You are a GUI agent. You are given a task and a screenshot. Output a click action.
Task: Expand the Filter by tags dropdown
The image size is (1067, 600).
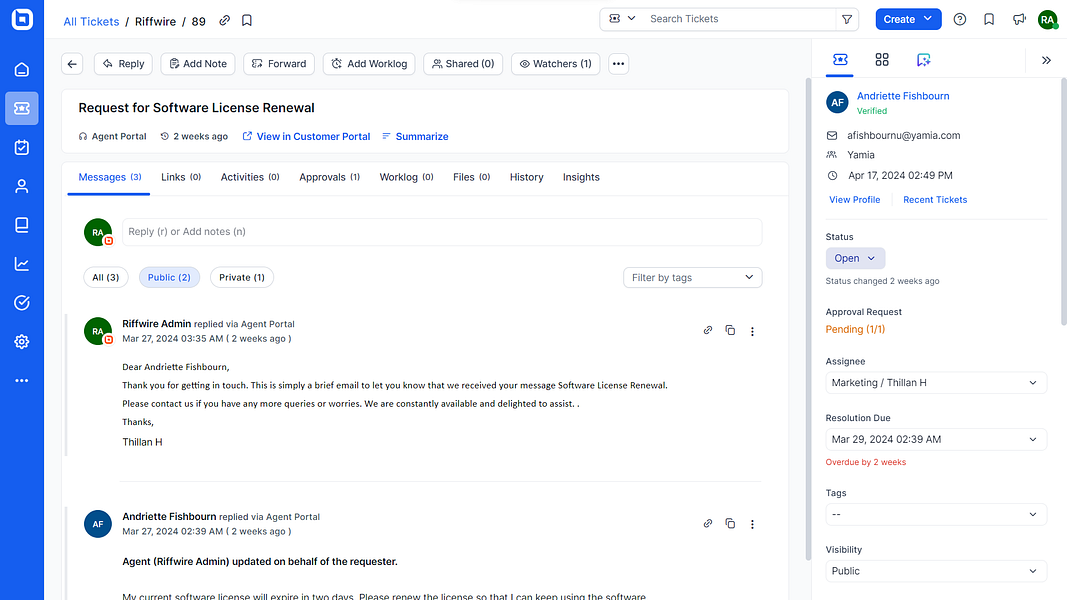(x=692, y=278)
